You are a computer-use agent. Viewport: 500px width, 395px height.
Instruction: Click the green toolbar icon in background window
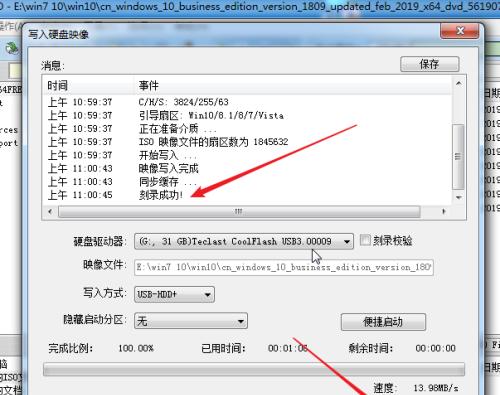[12, 48]
